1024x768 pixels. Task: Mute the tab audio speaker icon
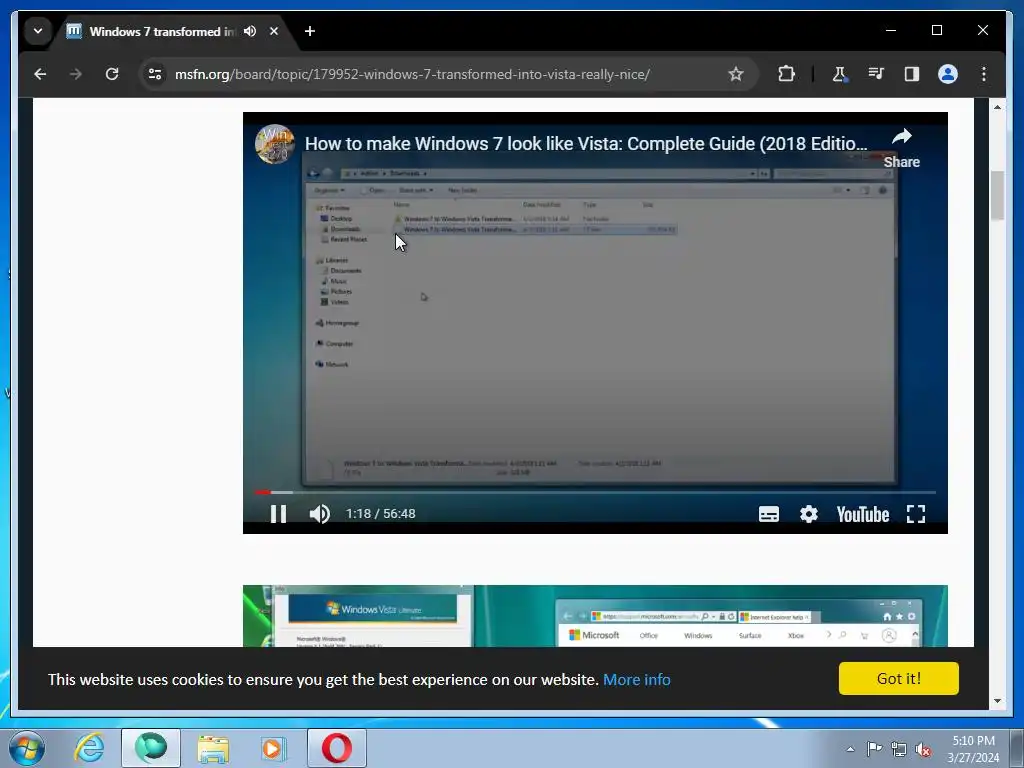tap(250, 31)
